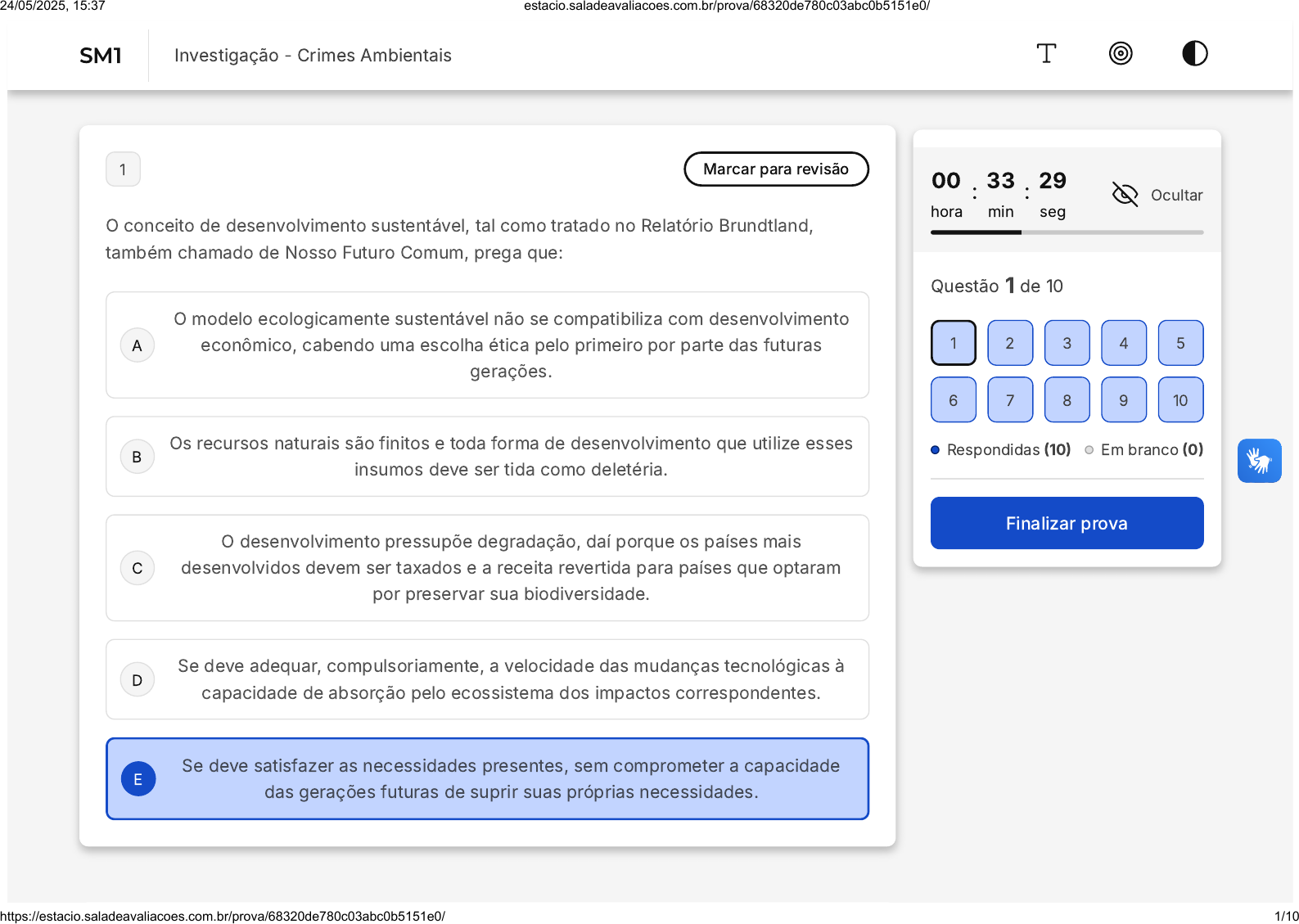Choose answer option C circle
The height and width of the screenshot is (924, 1299).
pyautogui.click(x=138, y=568)
